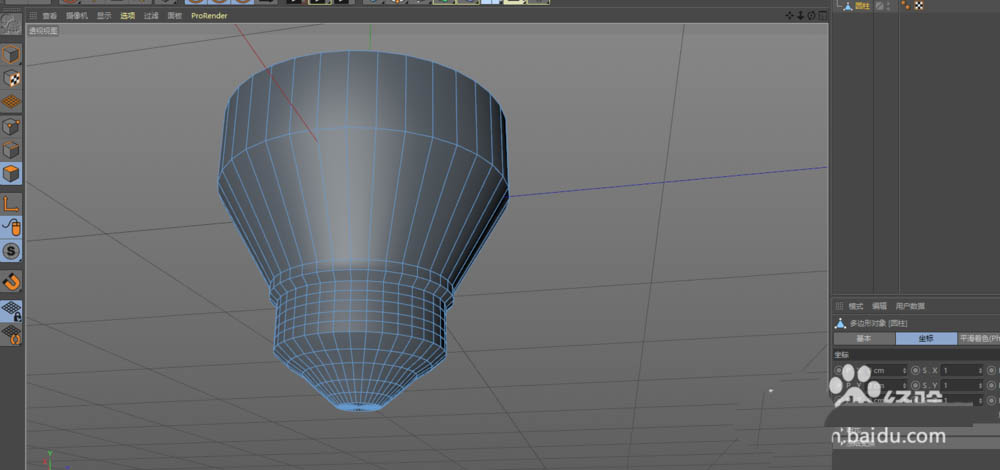Select the Texture mode checkered cube icon
1000x470 pixels.
tap(11, 78)
